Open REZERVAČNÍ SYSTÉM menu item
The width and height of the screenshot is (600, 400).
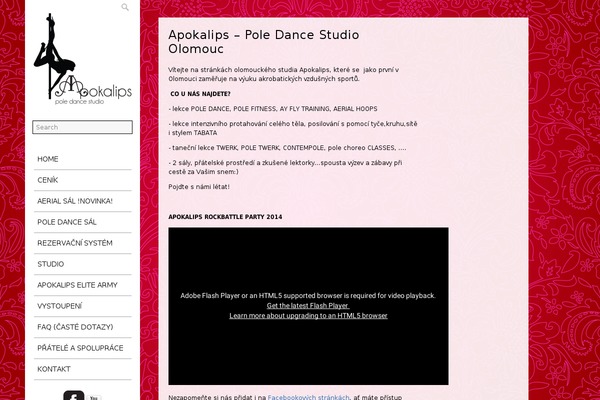click(83, 243)
